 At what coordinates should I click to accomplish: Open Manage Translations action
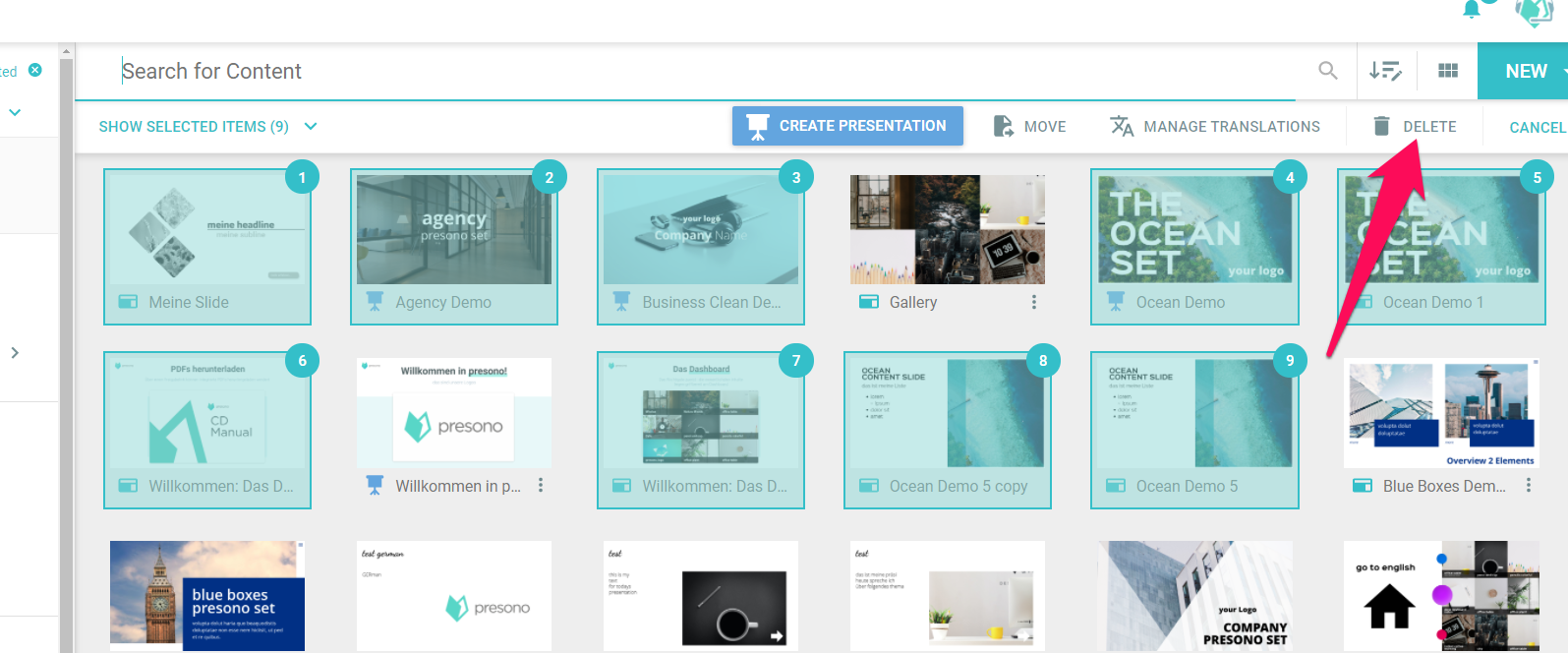(1215, 127)
